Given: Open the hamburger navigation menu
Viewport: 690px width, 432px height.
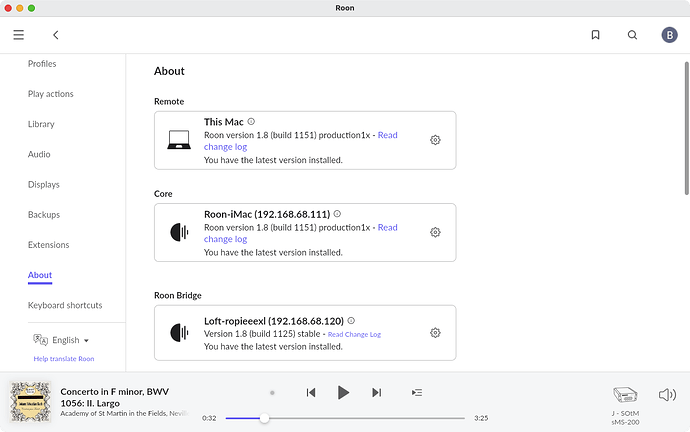Looking at the screenshot, I should coord(18,35).
